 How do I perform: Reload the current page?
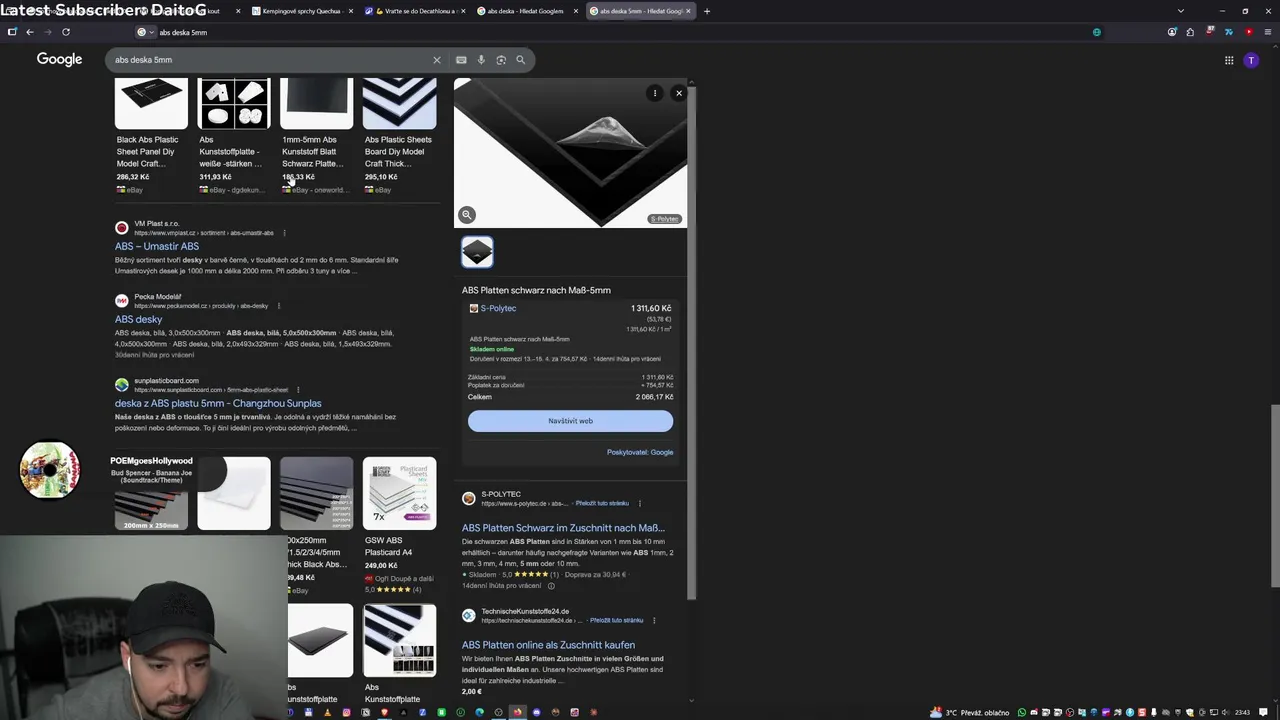[66, 32]
